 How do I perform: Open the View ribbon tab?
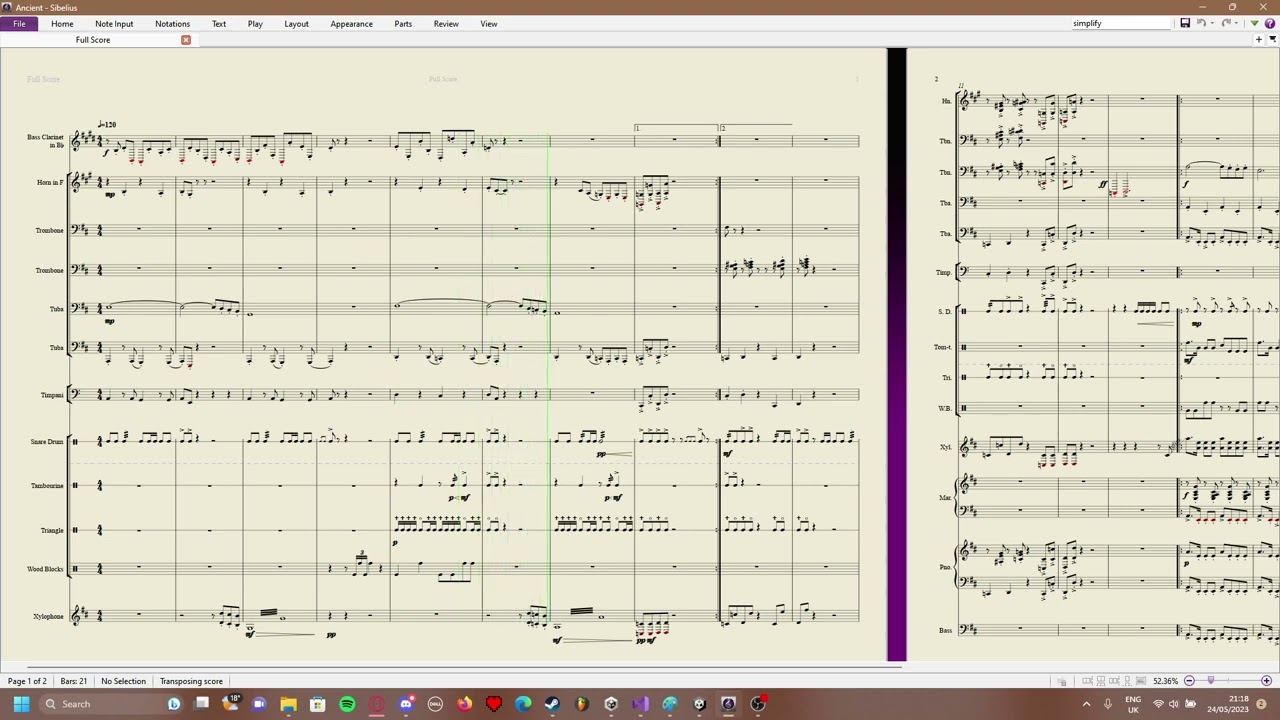[489, 24]
